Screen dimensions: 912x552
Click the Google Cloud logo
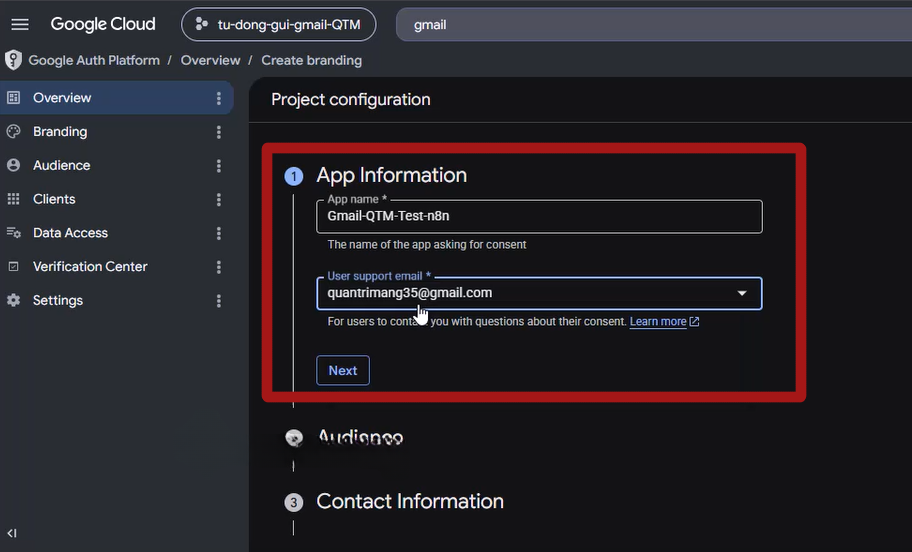[103, 24]
